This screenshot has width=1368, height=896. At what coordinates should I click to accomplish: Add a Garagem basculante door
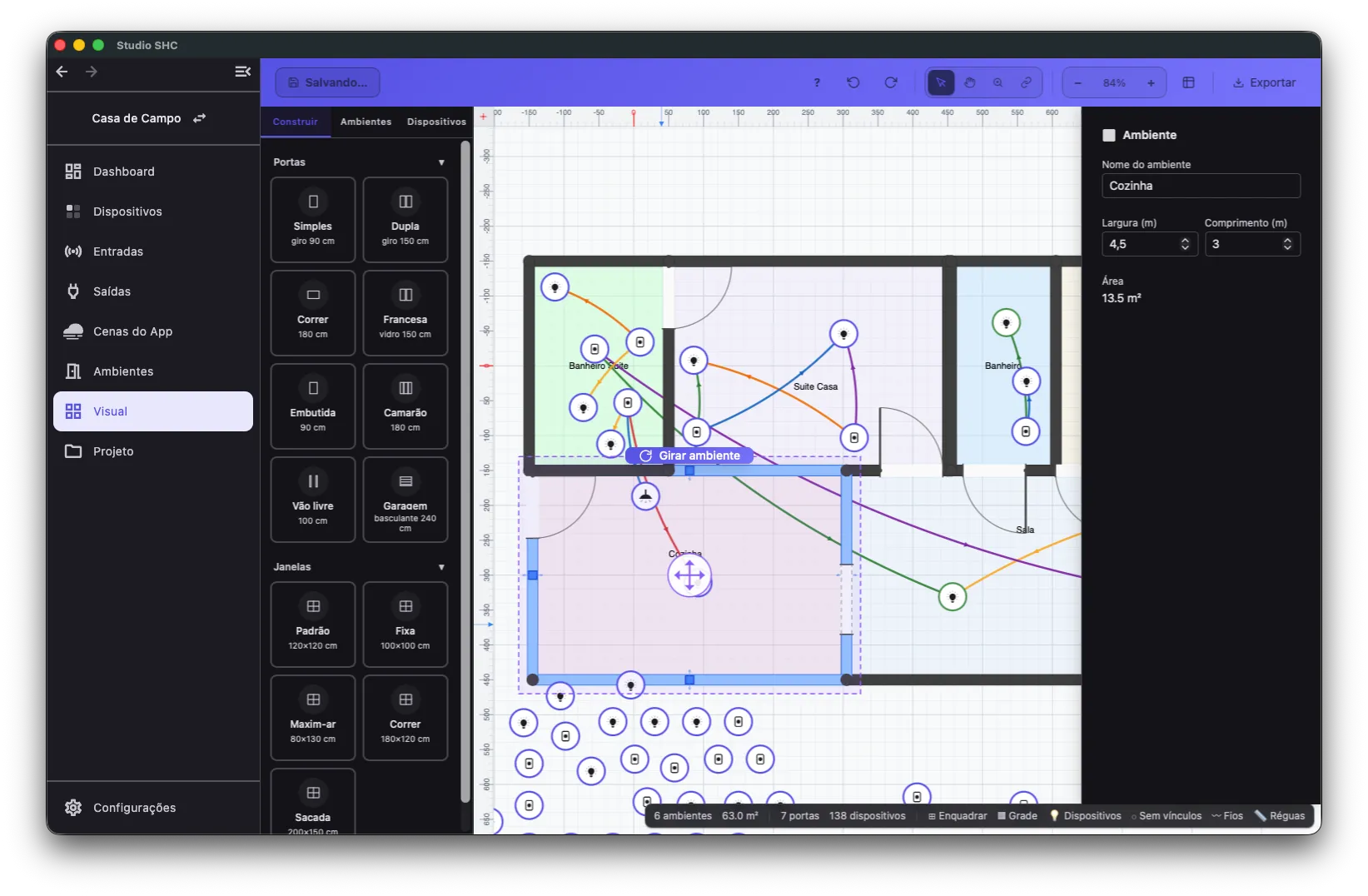[x=405, y=500]
